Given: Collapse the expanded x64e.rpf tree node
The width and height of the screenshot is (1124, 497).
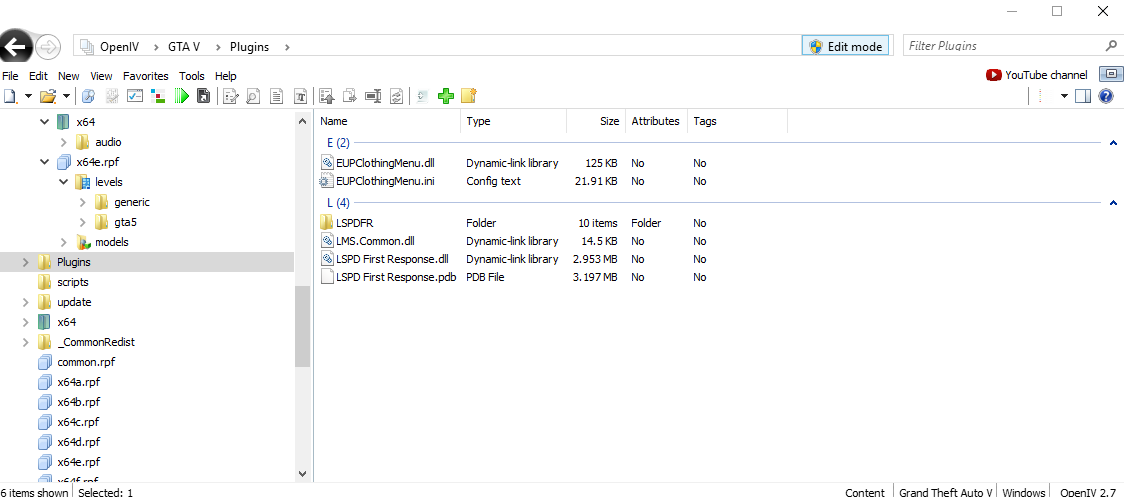Looking at the screenshot, I should click(45, 162).
